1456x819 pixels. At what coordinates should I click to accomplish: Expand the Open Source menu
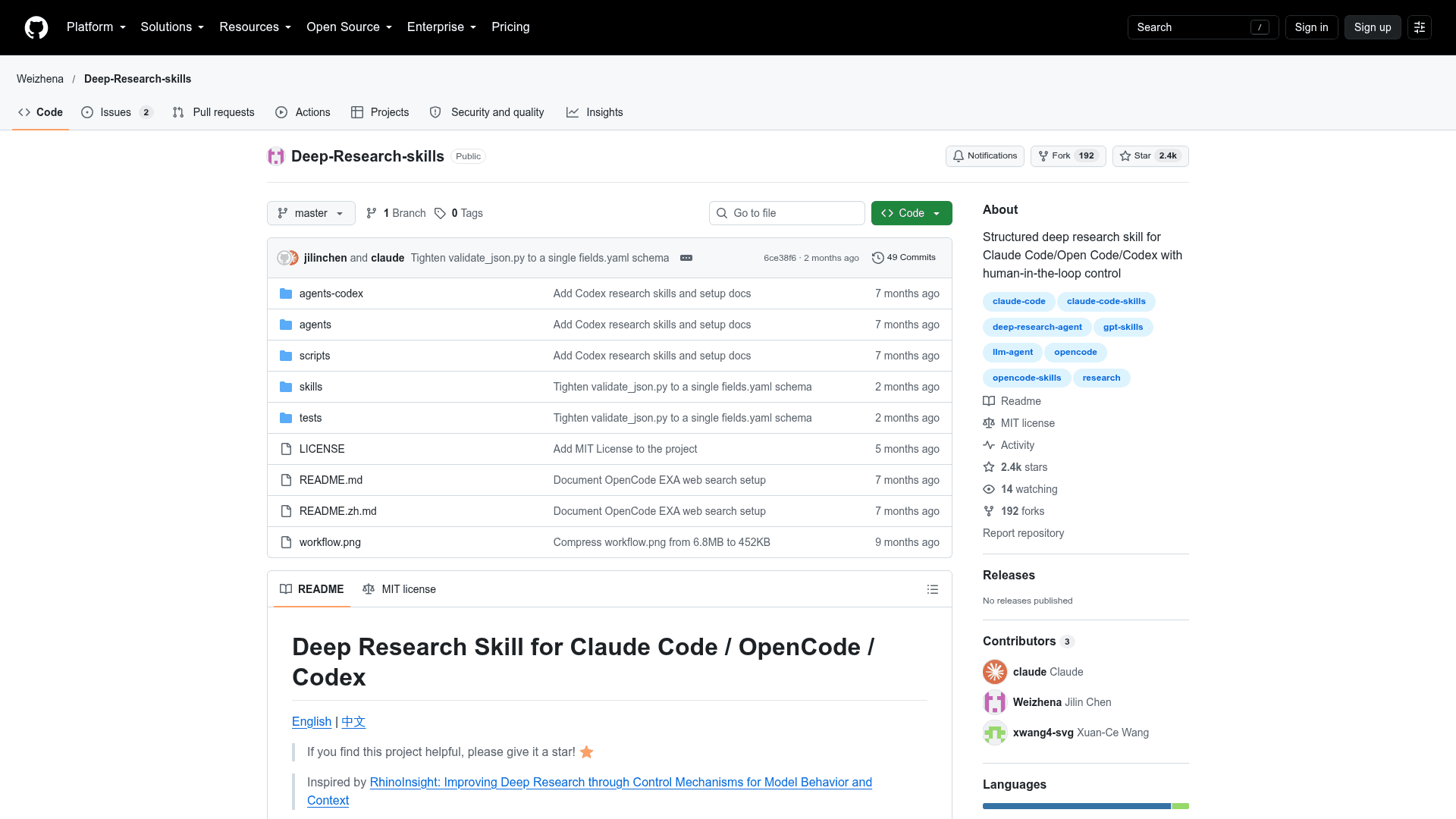pos(350,27)
